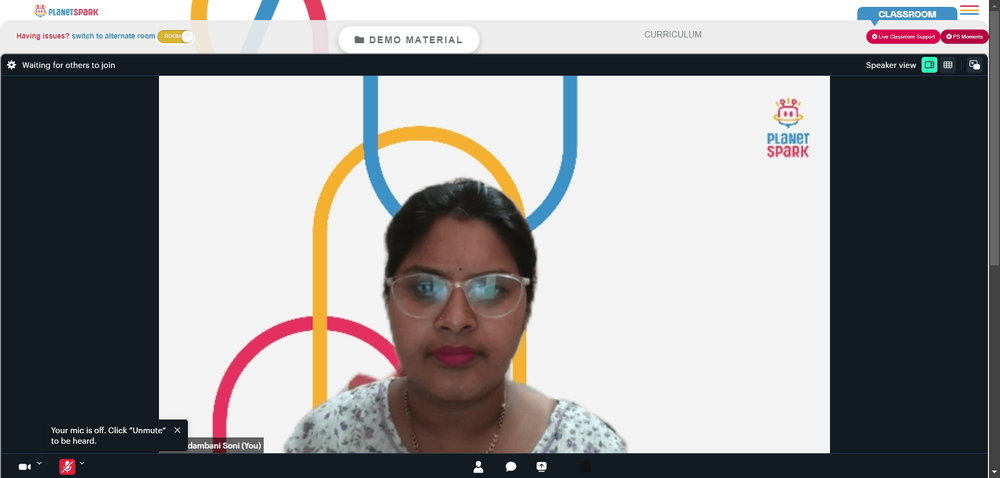Toggle the alternate ROOM switch

pos(175,36)
